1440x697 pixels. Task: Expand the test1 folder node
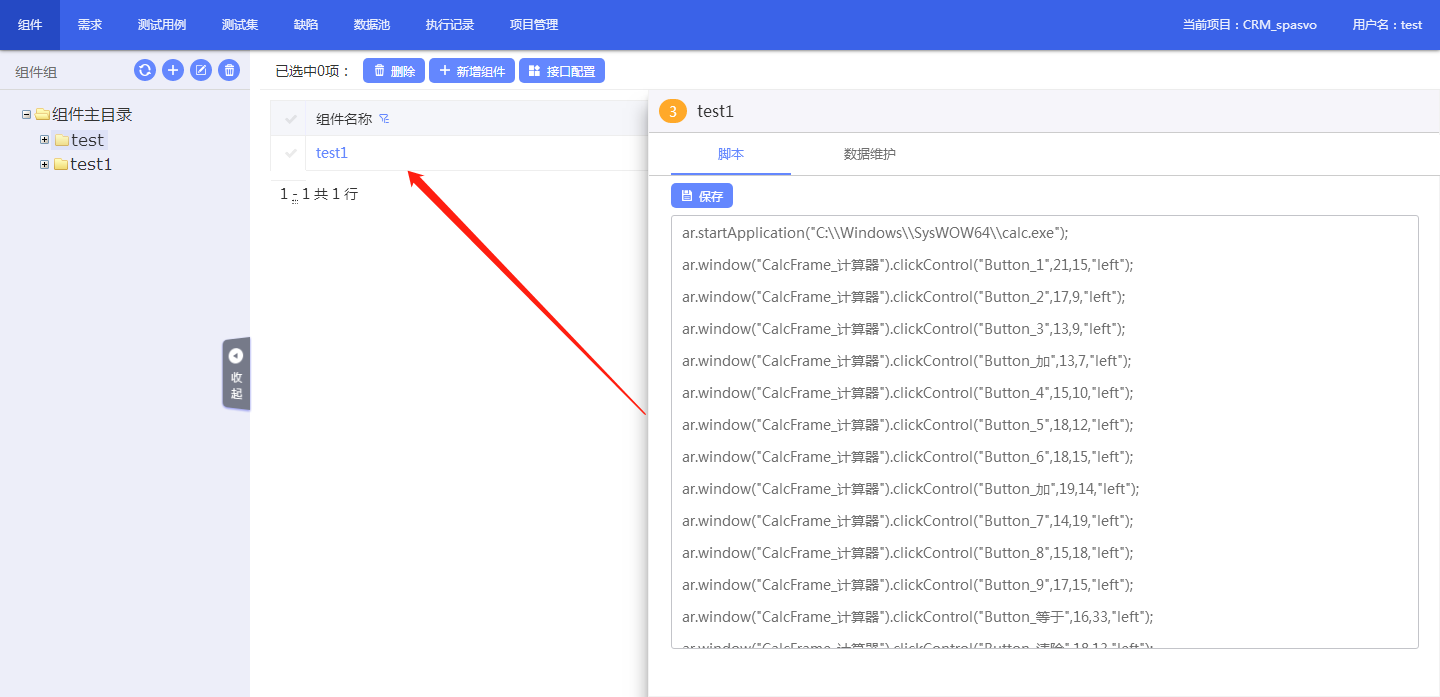click(44, 164)
